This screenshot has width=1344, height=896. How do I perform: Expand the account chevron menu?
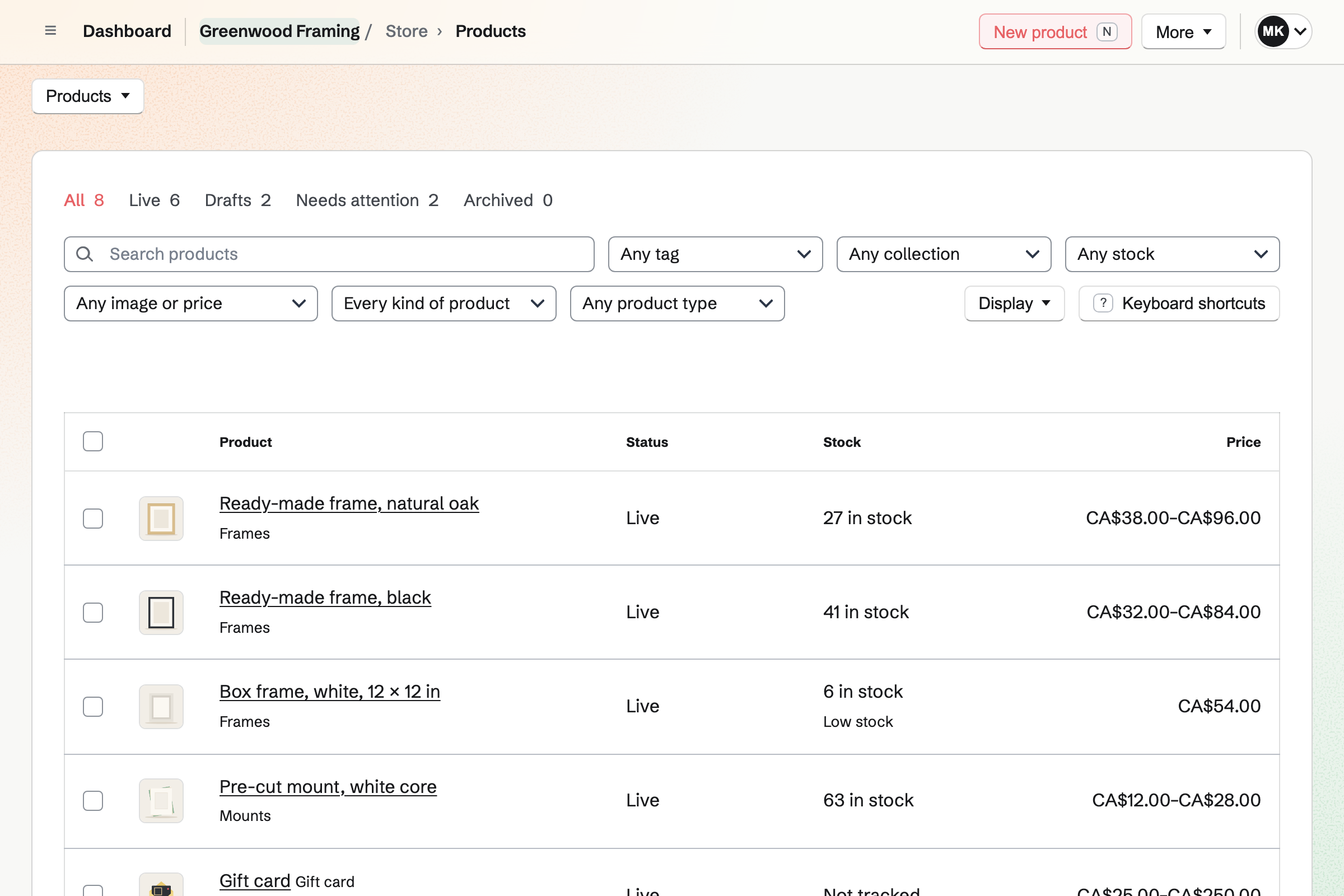pos(1300,31)
